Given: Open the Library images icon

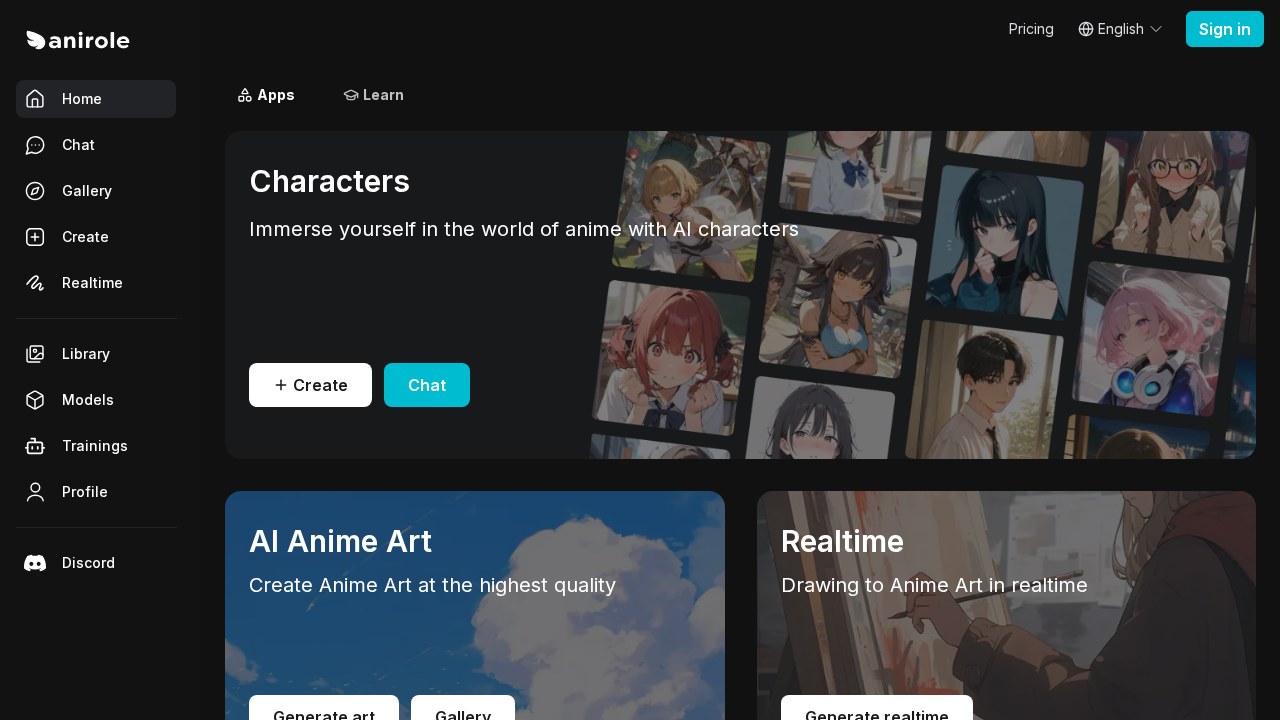Looking at the screenshot, I should (x=34, y=353).
